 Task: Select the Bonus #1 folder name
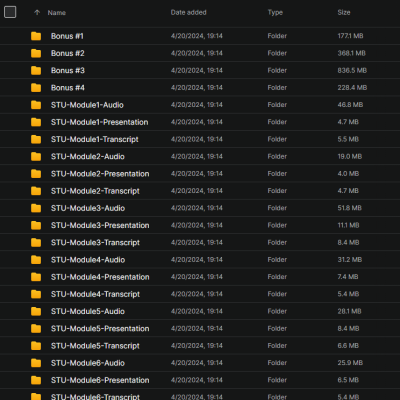click(x=67, y=36)
